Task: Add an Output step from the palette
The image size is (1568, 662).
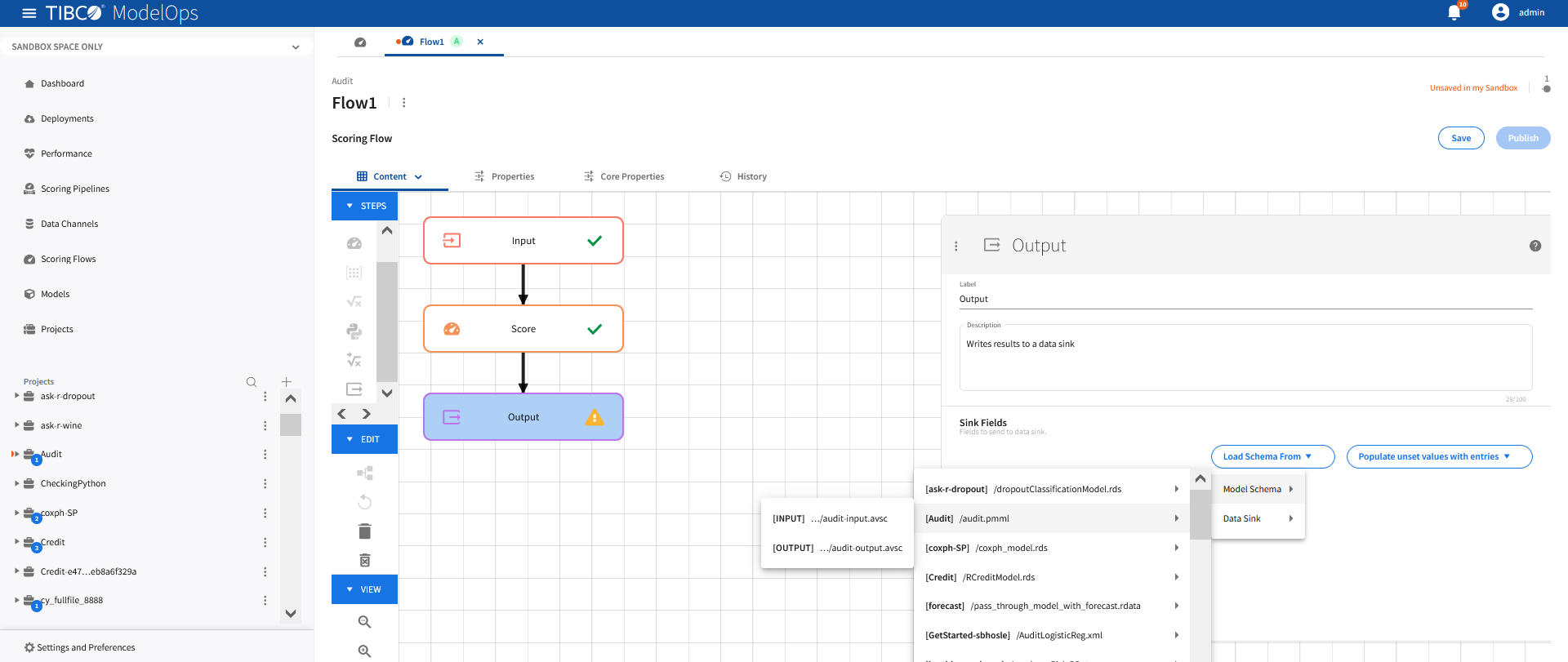Action: [354, 389]
